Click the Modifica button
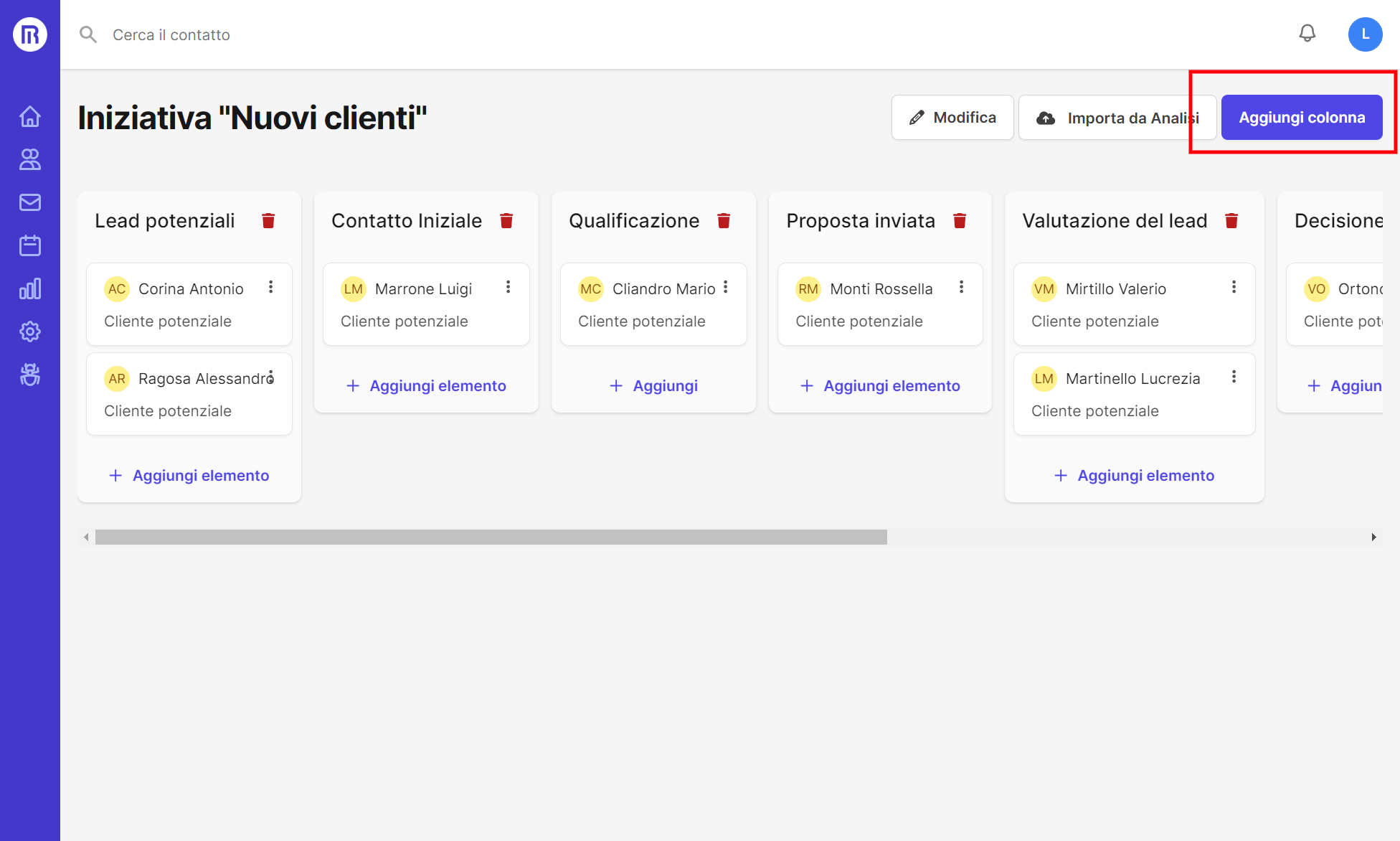The image size is (1400, 841). click(x=952, y=118)
